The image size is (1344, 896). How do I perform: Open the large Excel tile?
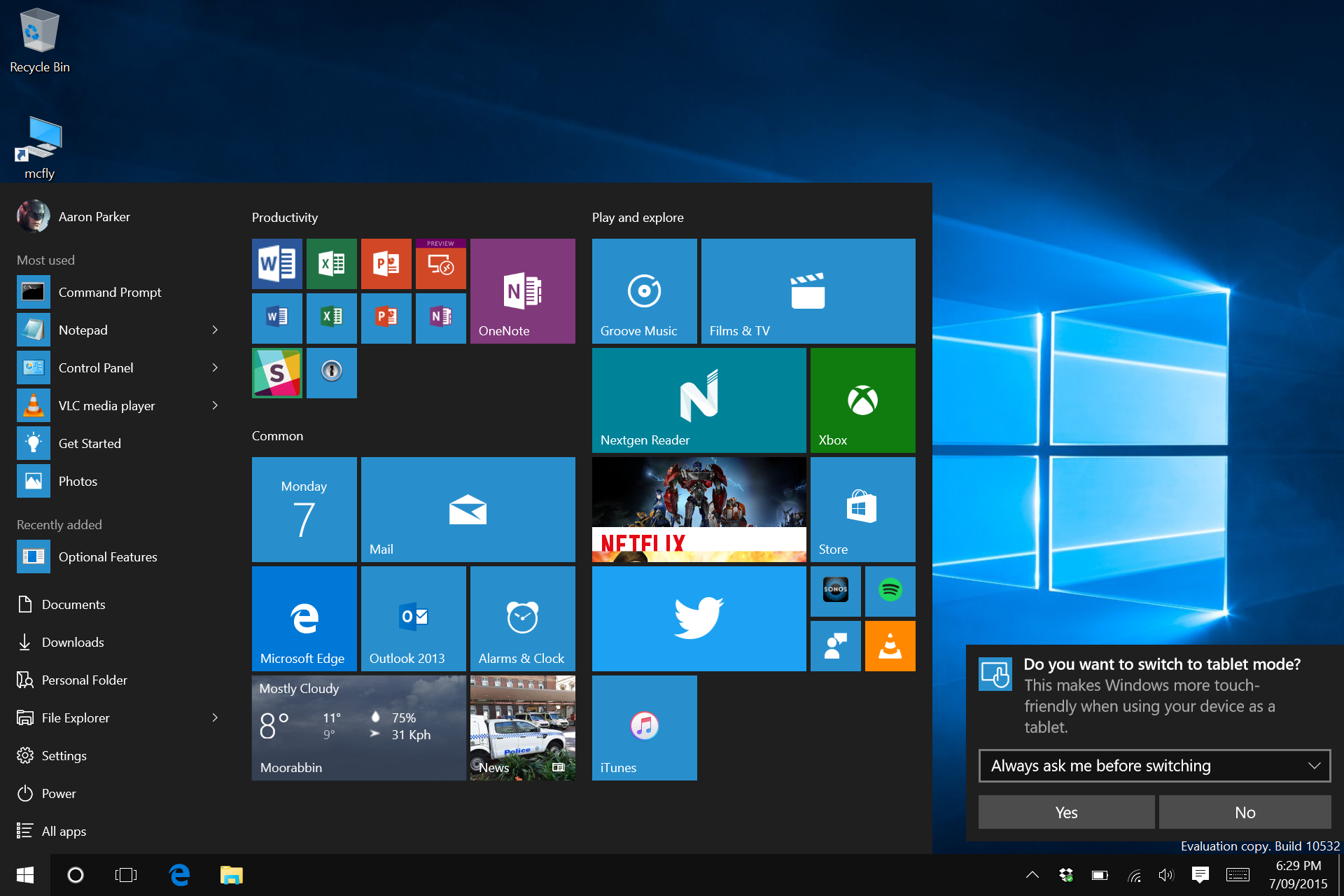332,264
